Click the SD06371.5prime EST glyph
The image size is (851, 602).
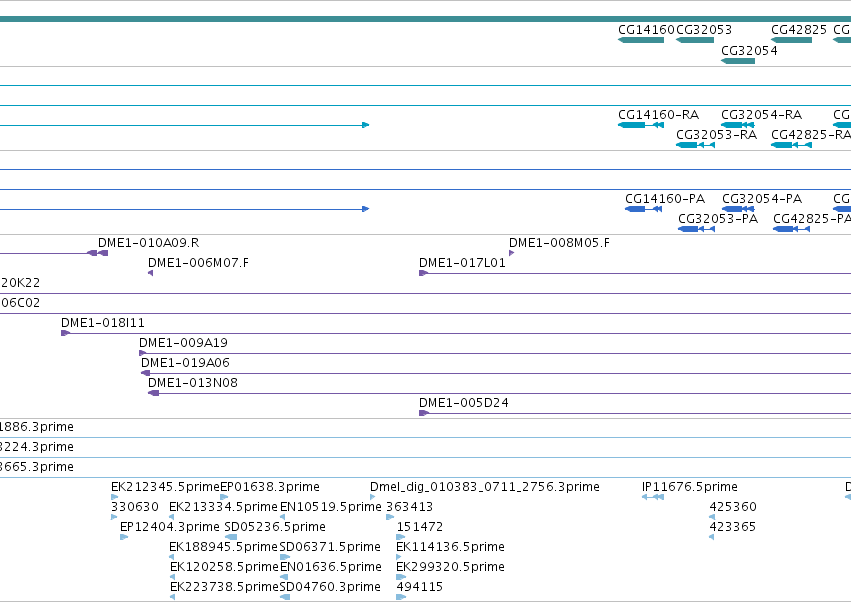[285, 557]
